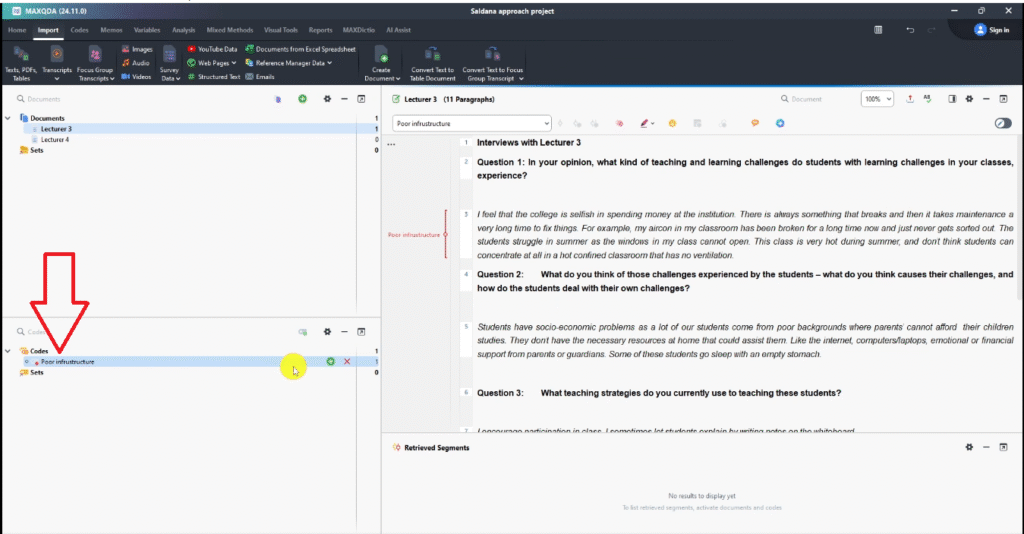This screenshot has width=1024, height=534.
Task: Switch to the Analysis ribbon tab
Action: pyautogui.click(x=183, y=30)
